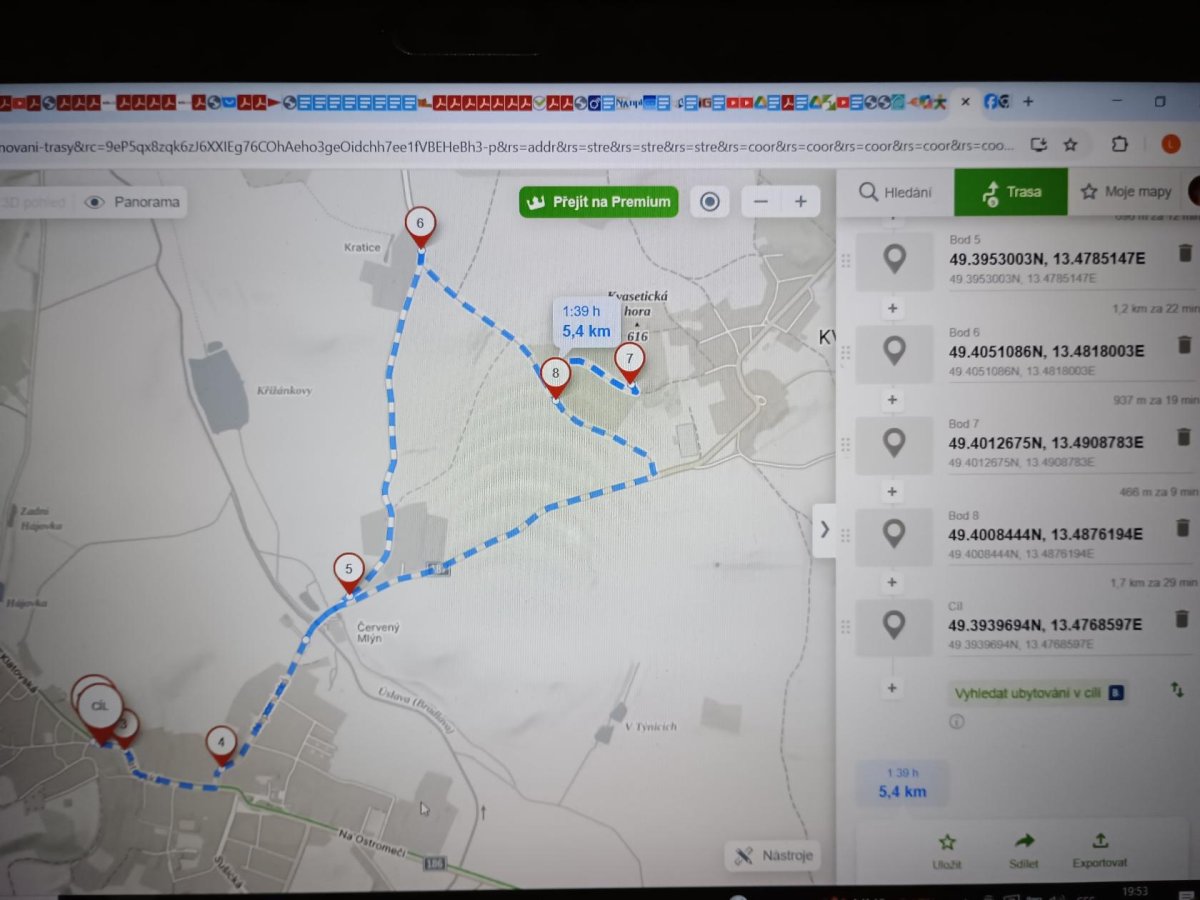
Task: Click the drag handle for Bod 6
Action: point(845,352)
